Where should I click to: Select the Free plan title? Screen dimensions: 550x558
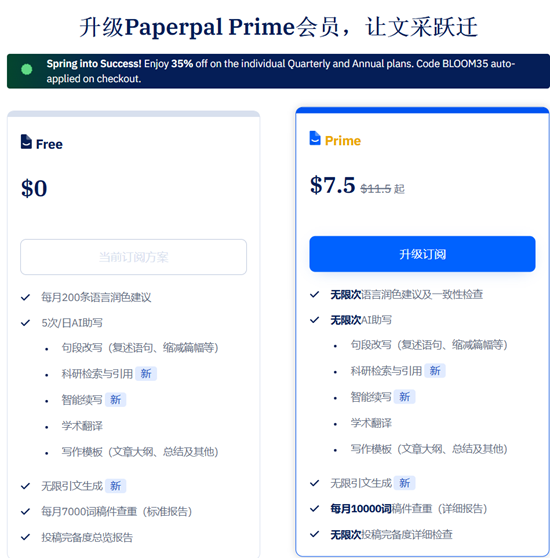pos(49,144)
